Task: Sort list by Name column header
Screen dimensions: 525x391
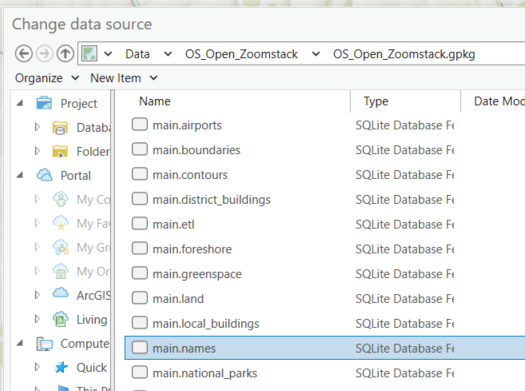Action: [x=233, y=101]
